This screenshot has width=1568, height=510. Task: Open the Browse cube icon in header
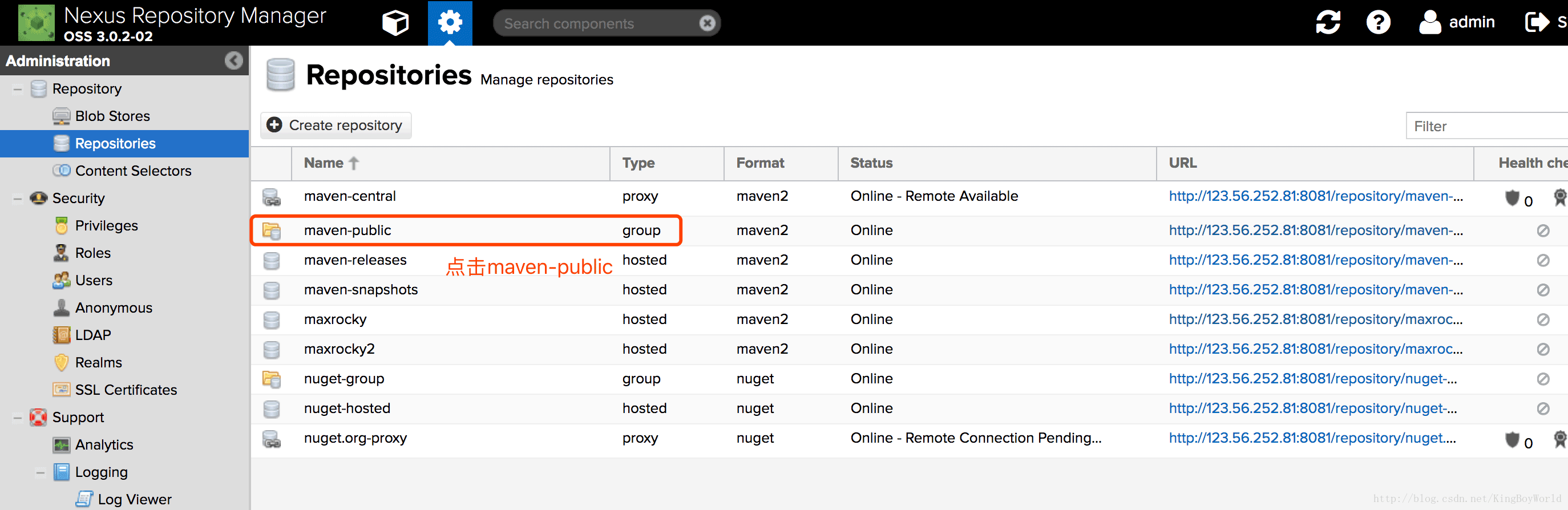[x=395, y=23]
